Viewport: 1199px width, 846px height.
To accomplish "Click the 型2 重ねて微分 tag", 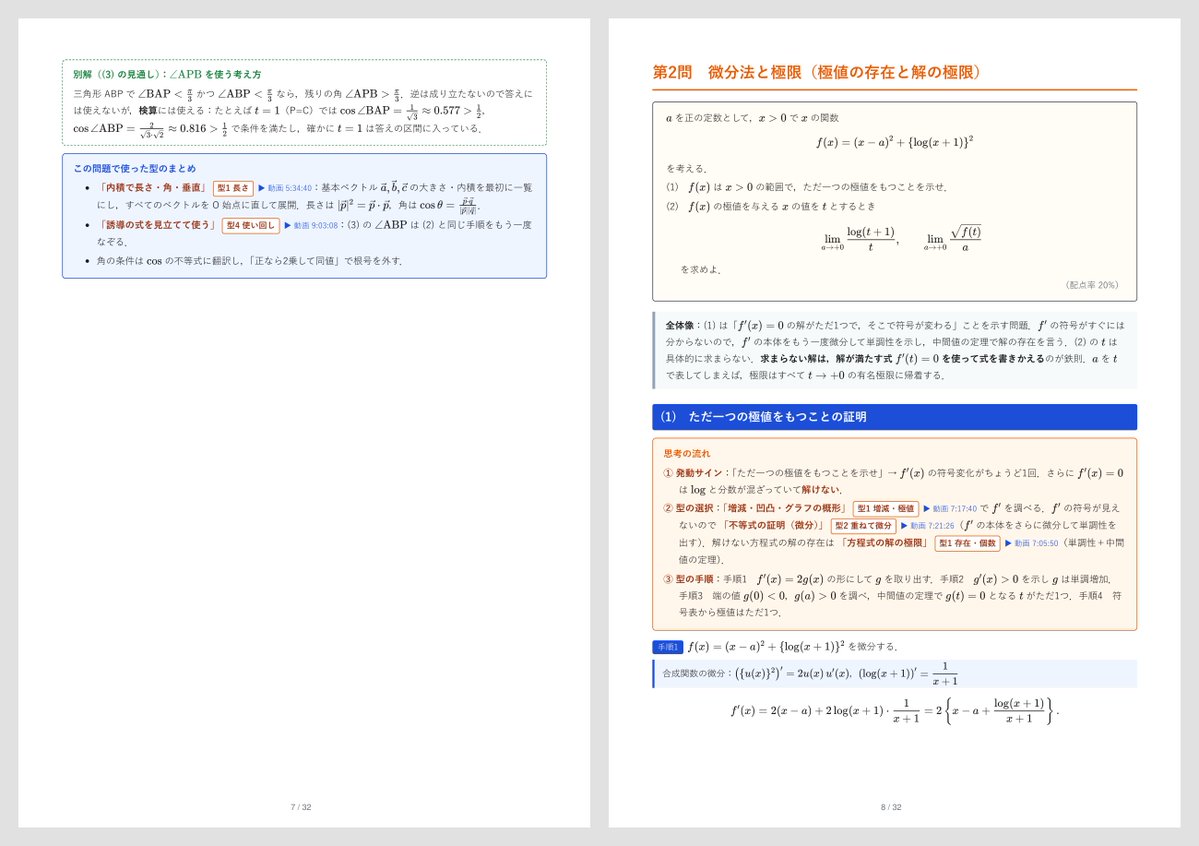I will [863, 526].
